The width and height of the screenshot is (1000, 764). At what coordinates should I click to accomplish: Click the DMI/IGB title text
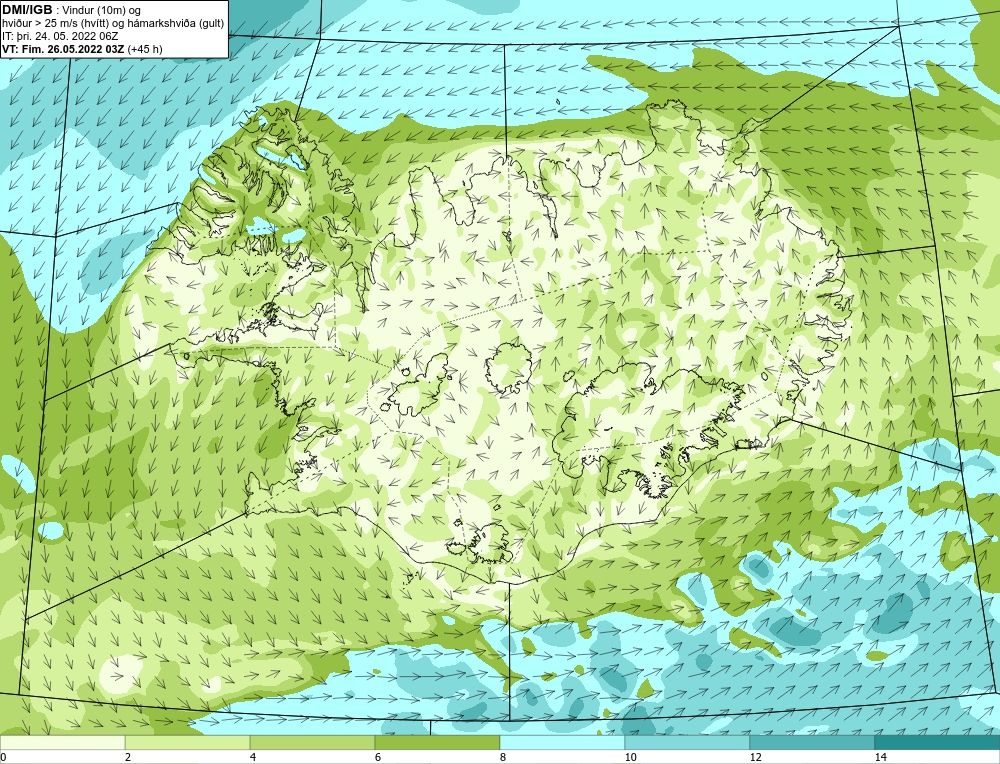27,9
